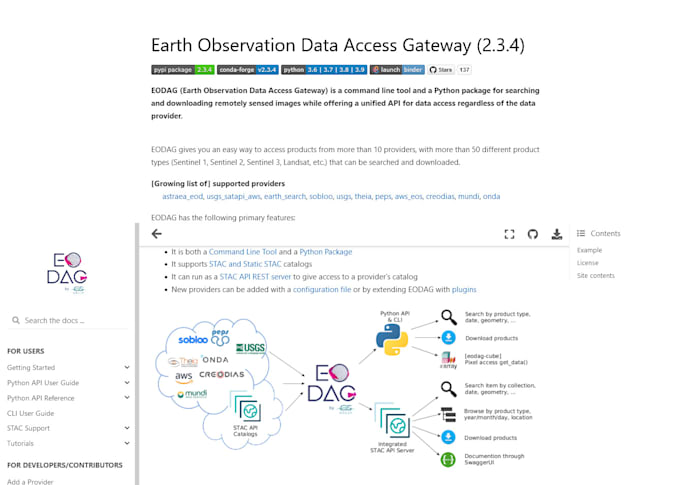Click the search magnifier icon in sidebar
Viewport: 680px width, 485px height.
tap(16, 320)
